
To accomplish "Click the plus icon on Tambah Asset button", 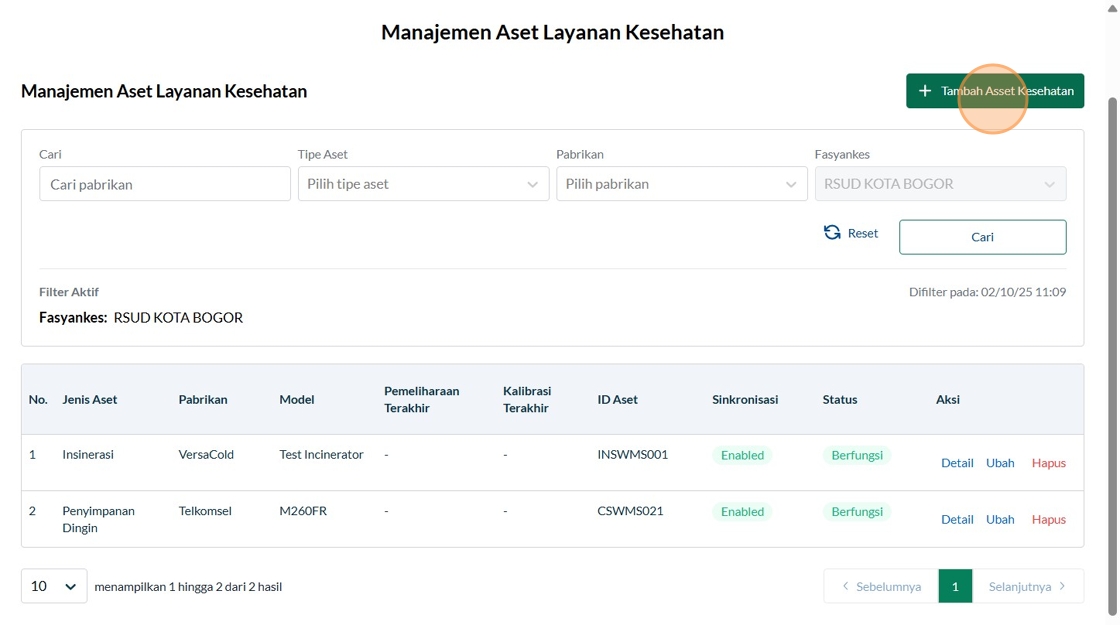I will [x=925, y=91].
